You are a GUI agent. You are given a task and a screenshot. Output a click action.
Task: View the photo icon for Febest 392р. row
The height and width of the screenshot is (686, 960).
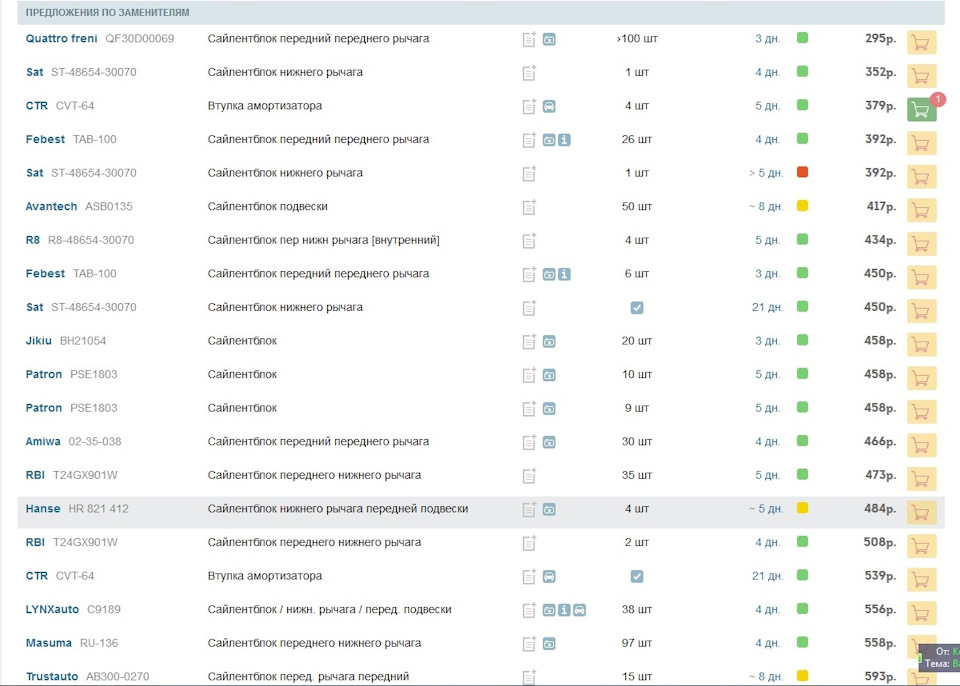coord(549,140)
